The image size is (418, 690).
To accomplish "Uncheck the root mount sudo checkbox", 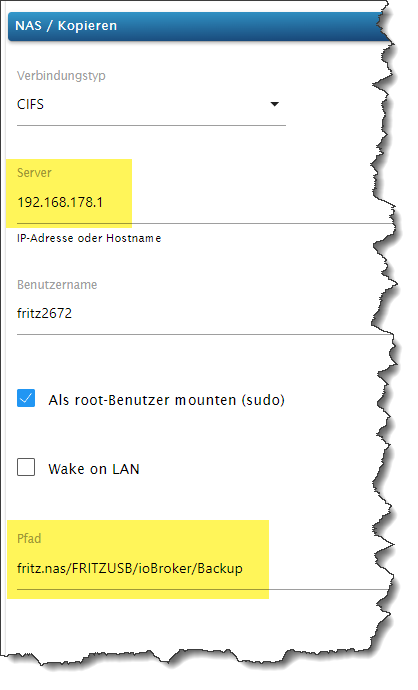I will point(26,398).
